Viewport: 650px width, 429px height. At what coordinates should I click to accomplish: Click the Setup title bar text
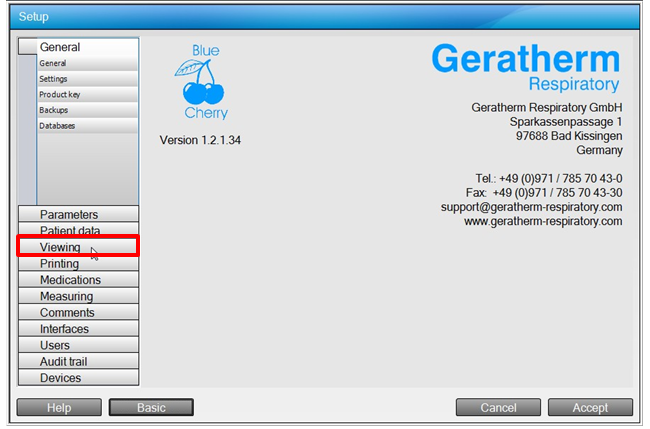(34, 17)
